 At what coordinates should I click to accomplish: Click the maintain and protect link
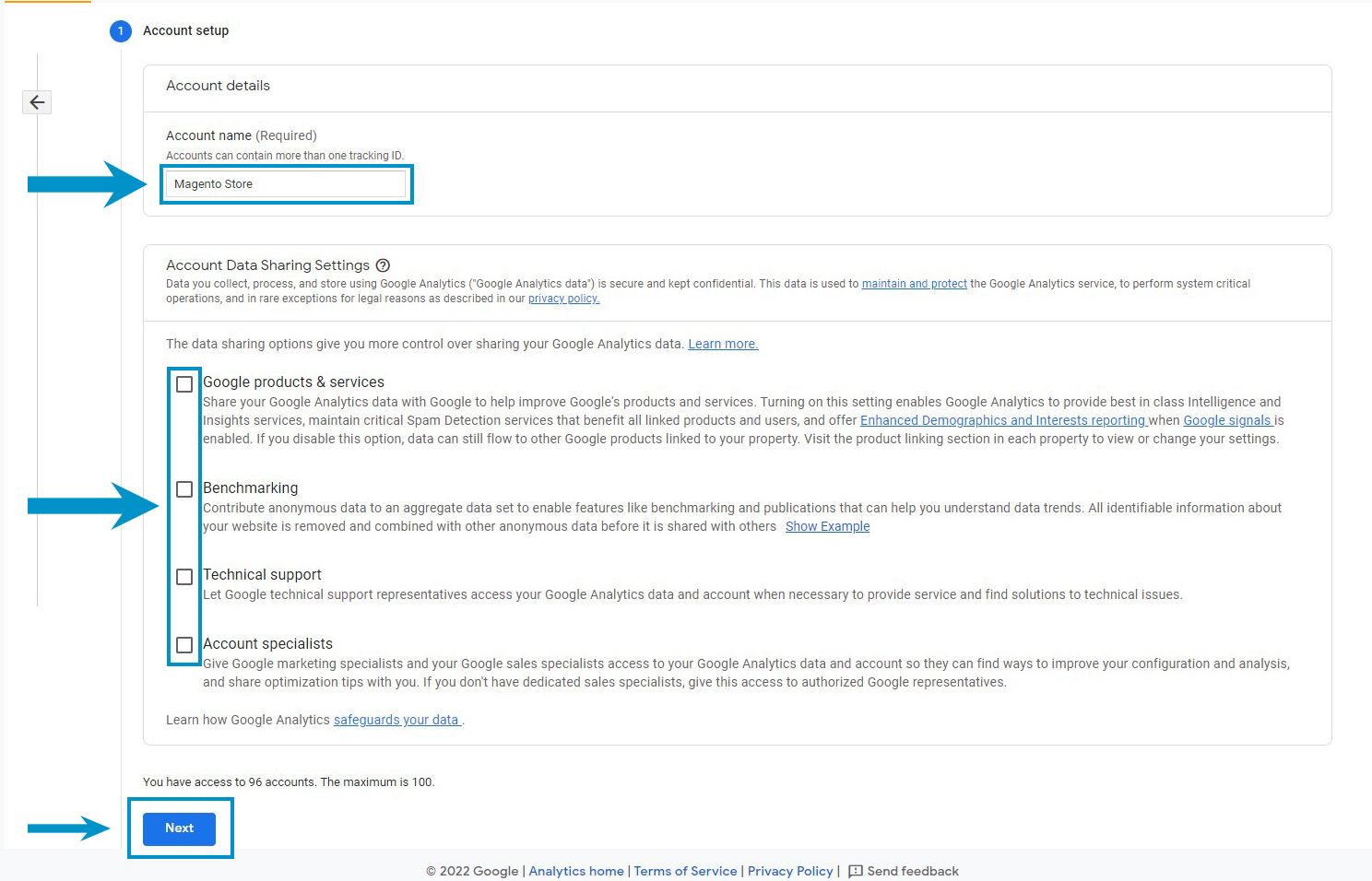coord(914,283)
